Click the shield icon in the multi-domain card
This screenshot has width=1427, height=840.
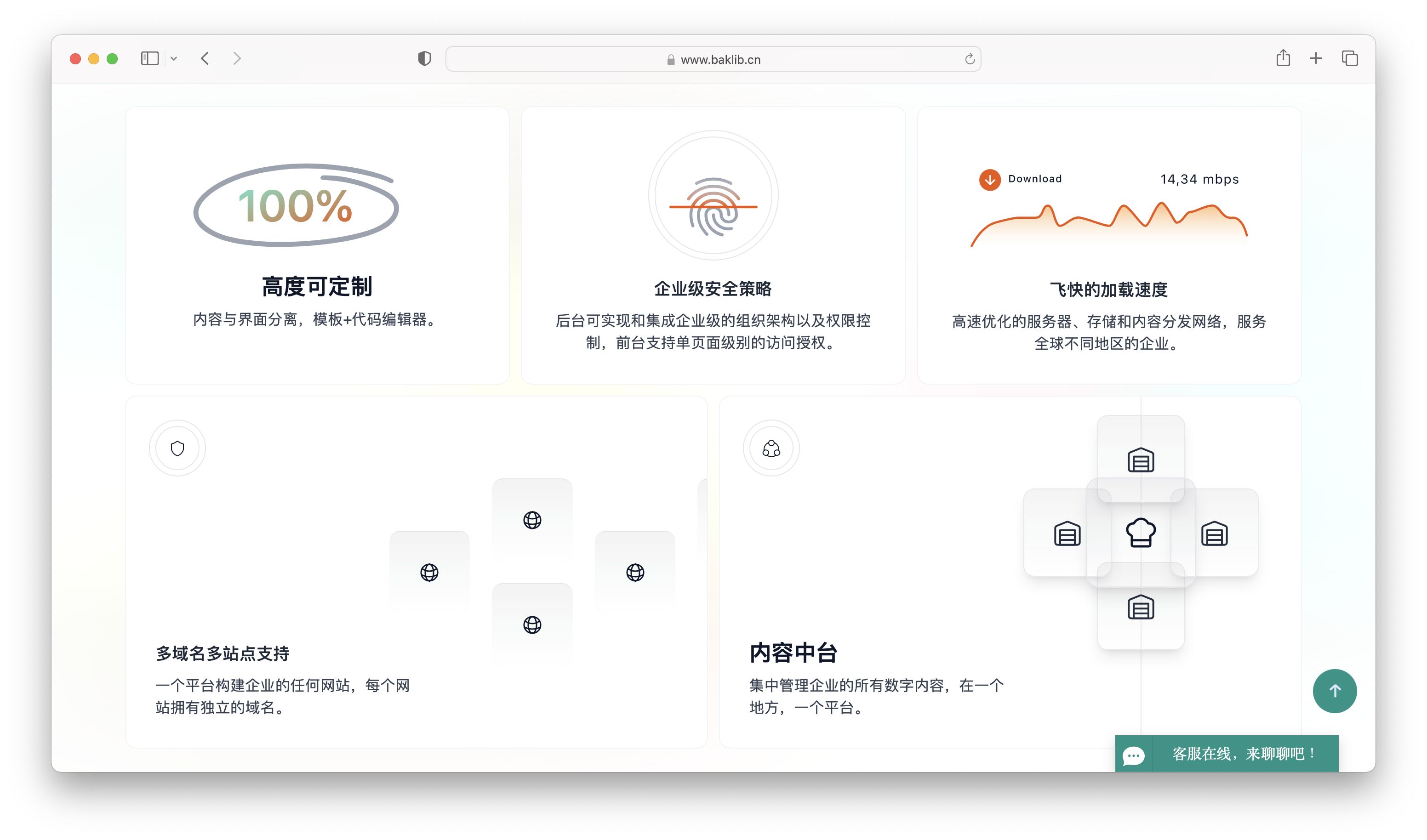coord(177,448)
